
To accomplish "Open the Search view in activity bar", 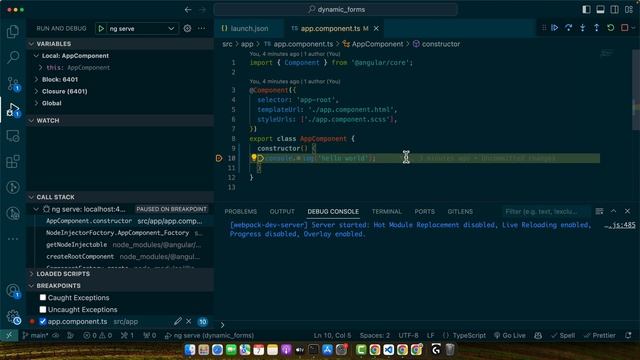I will coord(13,57).
